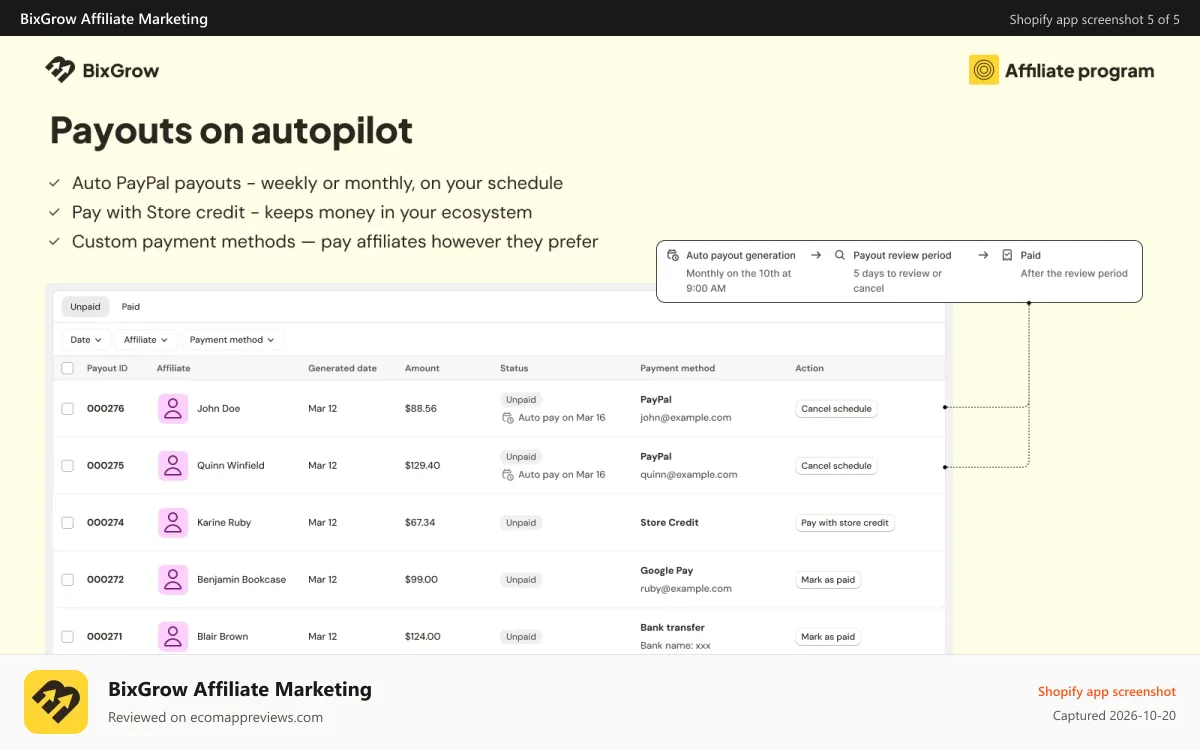
Task: Click Pay with store credit for Karine Ruby
Action: pos(845,522)
